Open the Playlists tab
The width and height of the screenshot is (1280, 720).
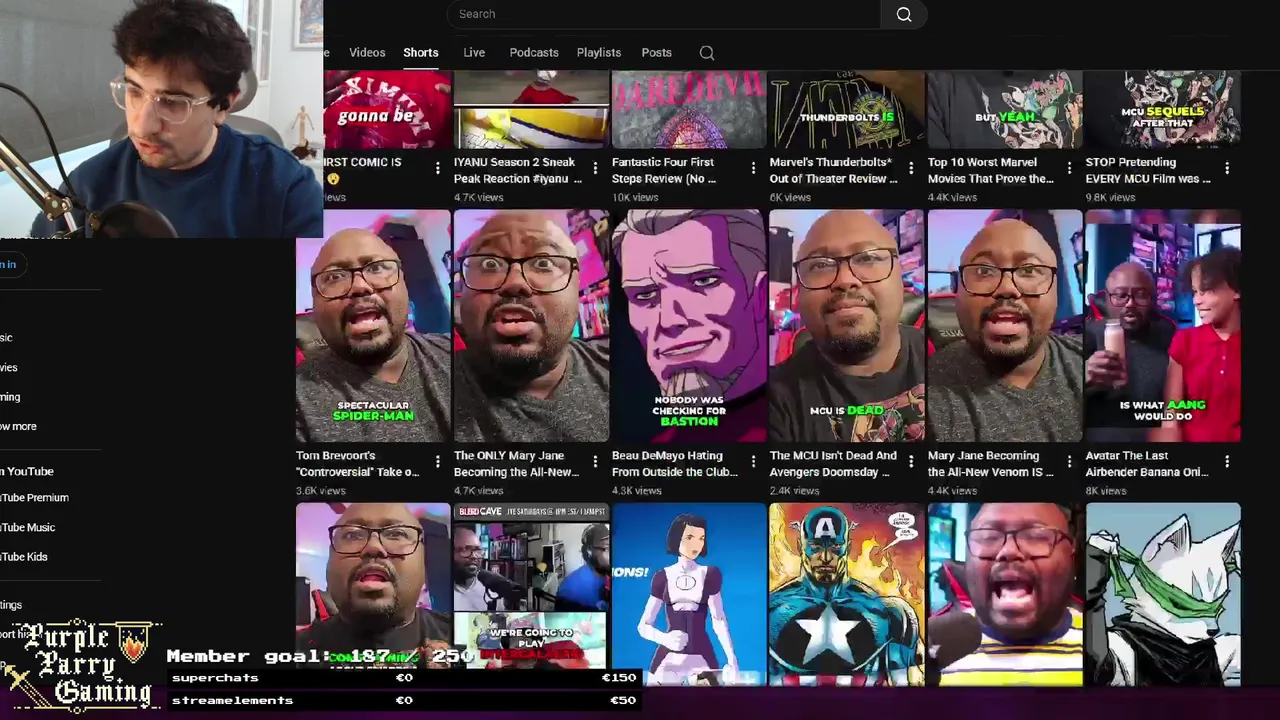(x=599, y=53)
